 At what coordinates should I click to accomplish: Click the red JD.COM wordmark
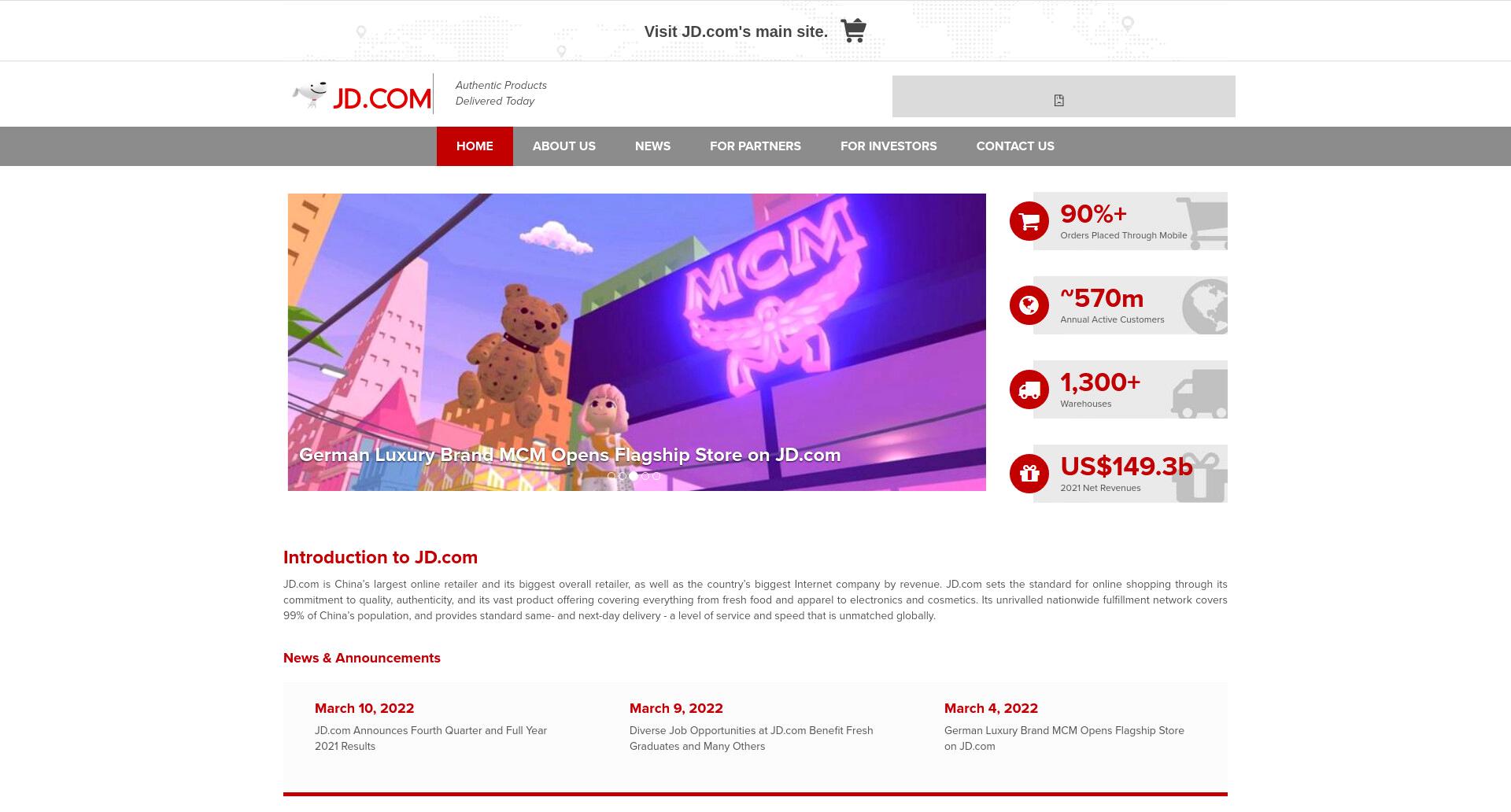click(382, 99)
